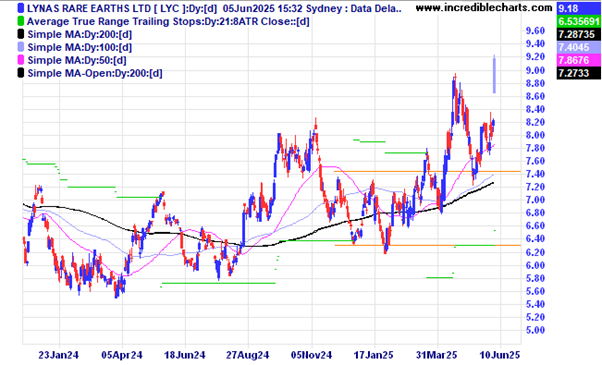602x365 pixels.
Task: Click the pink Simple MA 50 legend swatch
Action: tap(20, 60)
